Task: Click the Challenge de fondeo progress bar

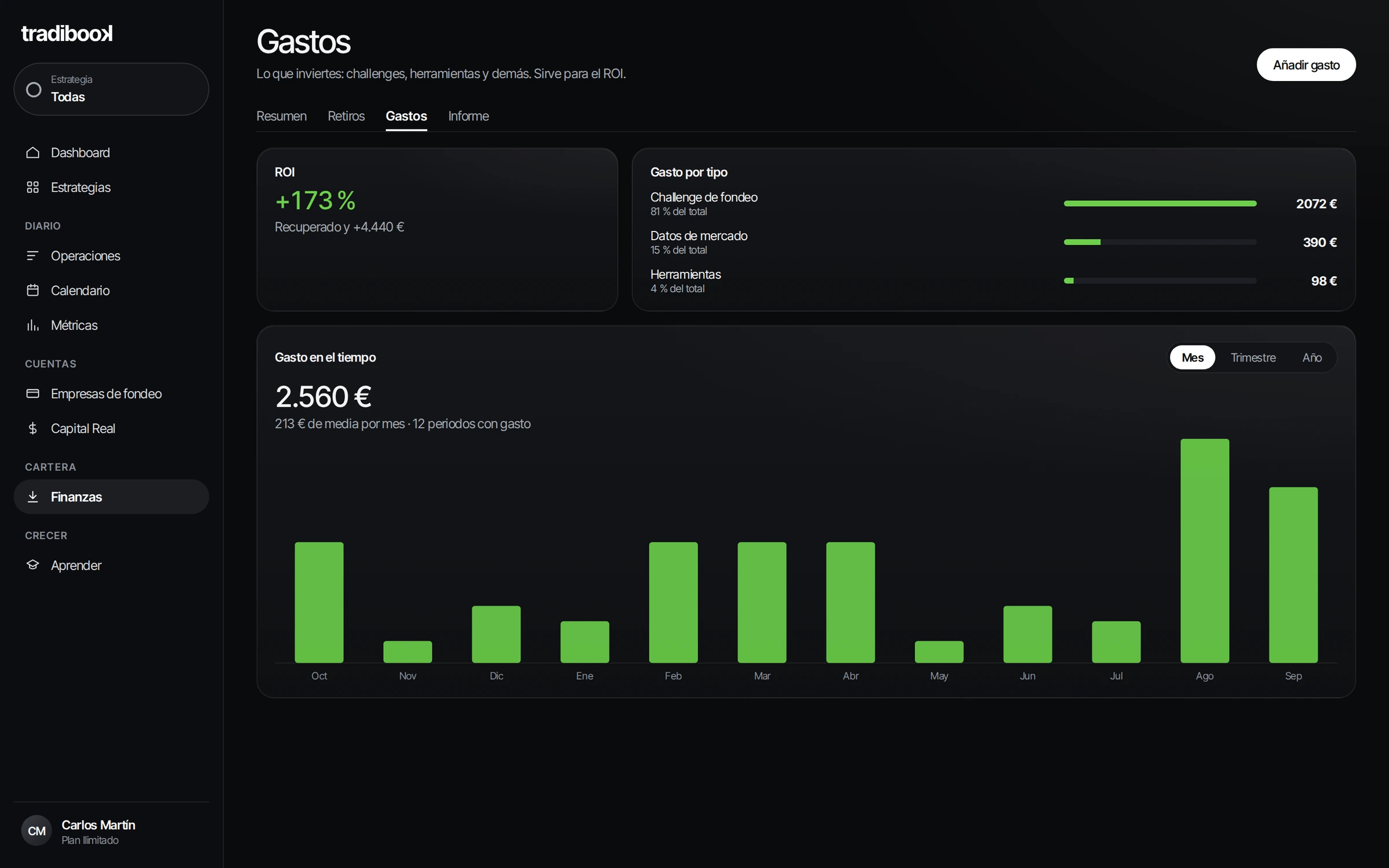Action: (x=1160, y=204)
